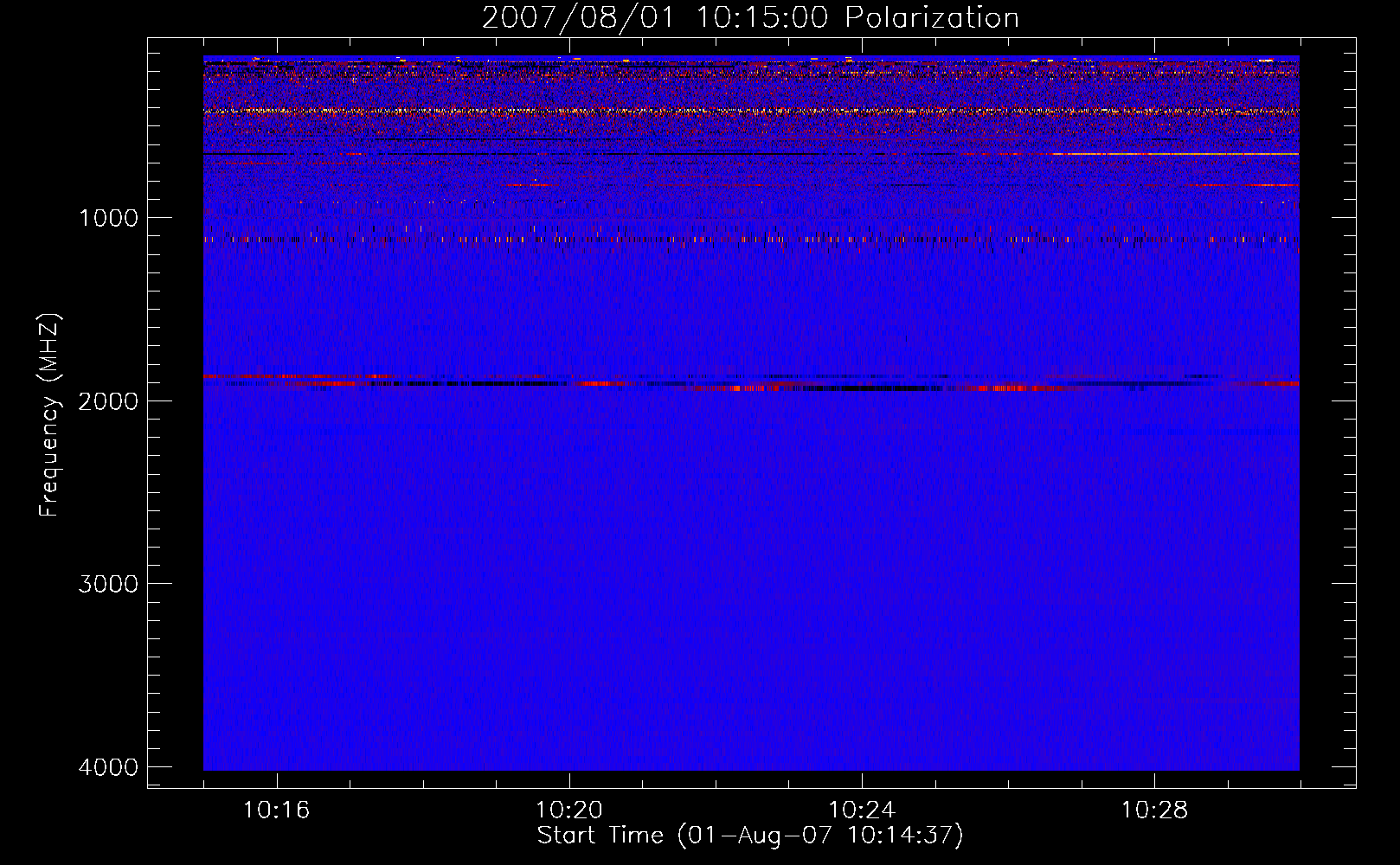The image size is (1400, 865).
Task: Click the dotted orange line just above 1100 MHz
Action: tap(751, 239)
